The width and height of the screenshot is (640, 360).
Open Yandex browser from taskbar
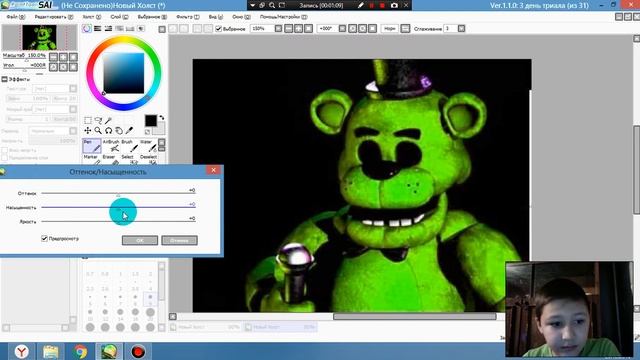(x=22, y=351)
